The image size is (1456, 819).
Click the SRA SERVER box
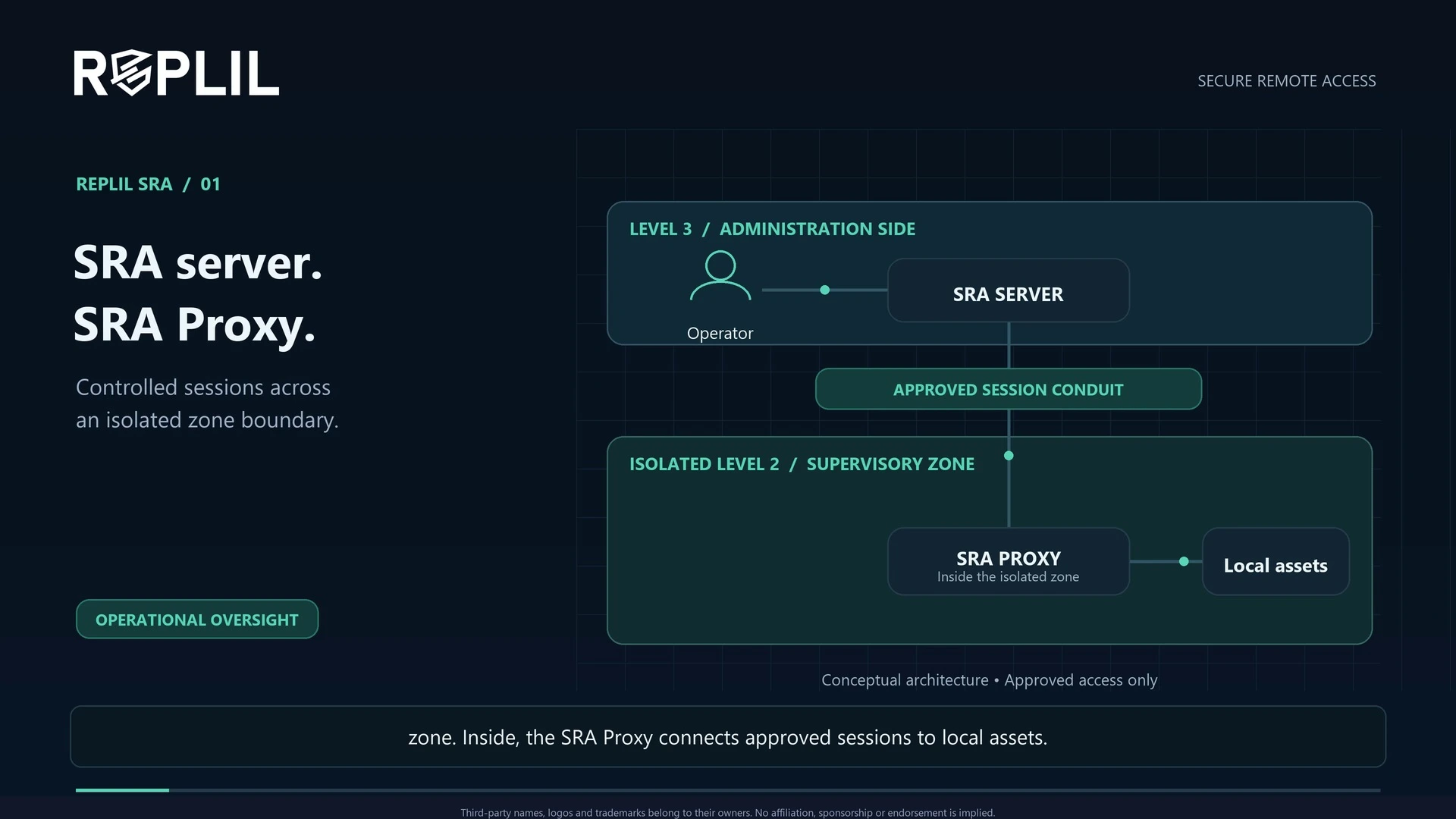tap(1009, 290)
